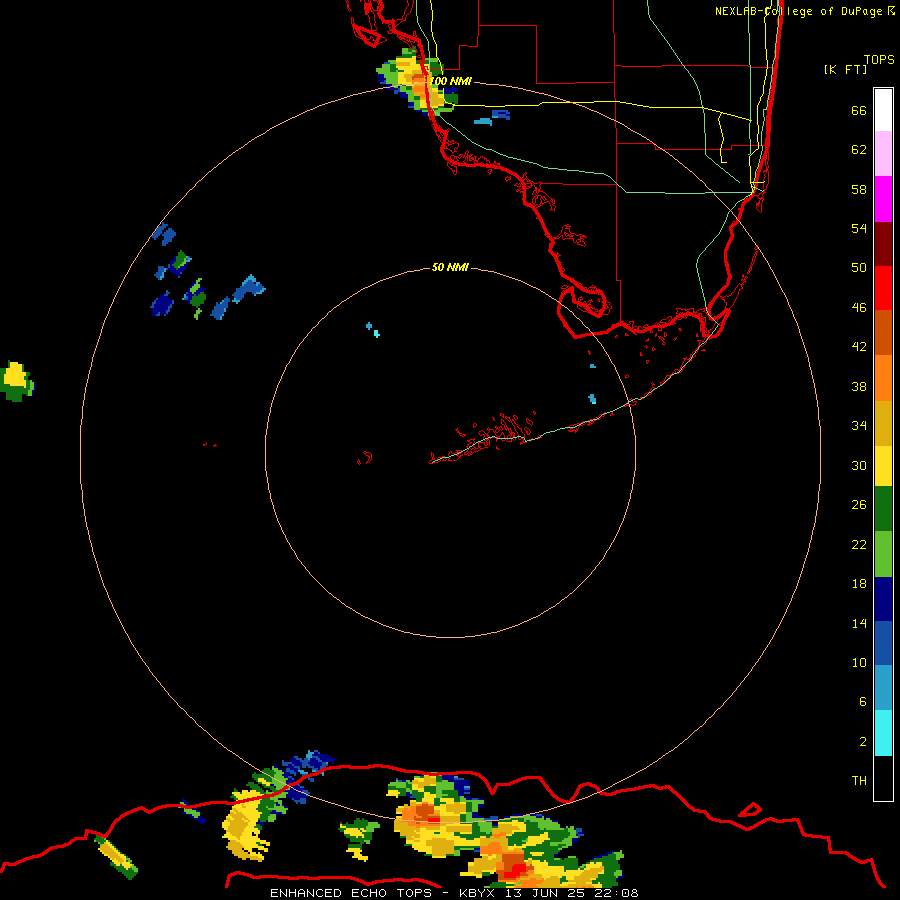
Task: Click the "TOPS" legend heading
Action: tap(879, 59)
